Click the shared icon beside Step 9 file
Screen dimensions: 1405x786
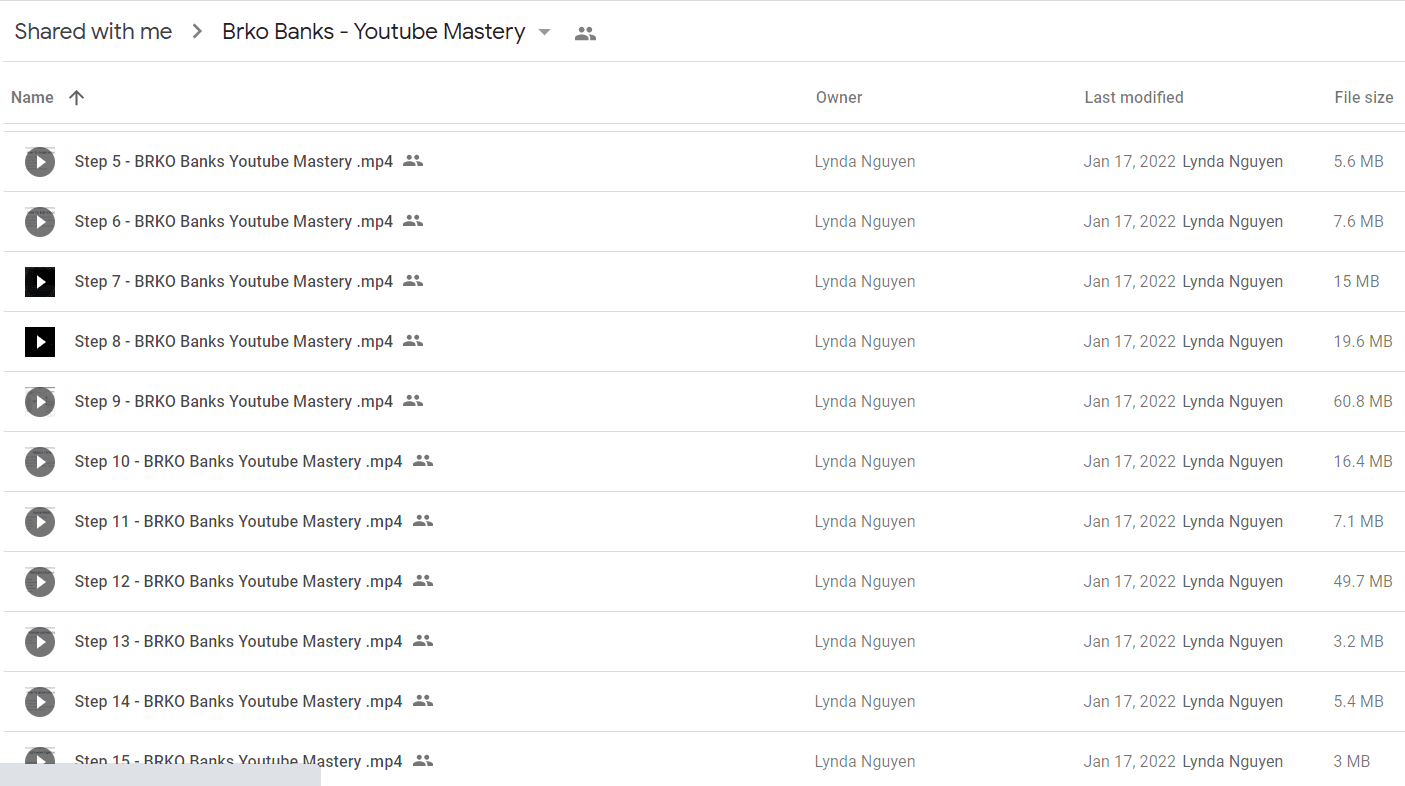click(413, 400)
